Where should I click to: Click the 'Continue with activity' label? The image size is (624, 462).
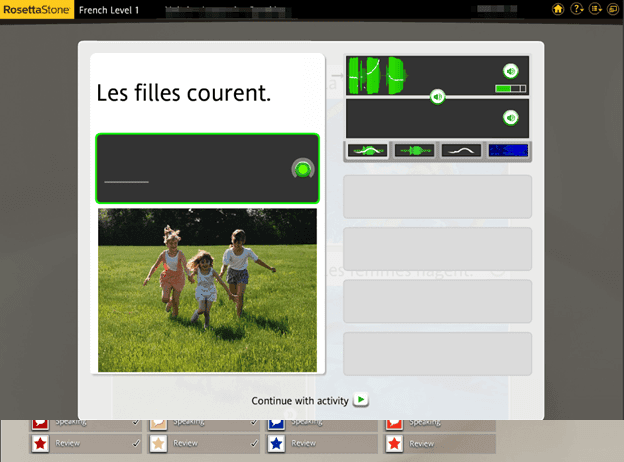click(x=300, y=401)
